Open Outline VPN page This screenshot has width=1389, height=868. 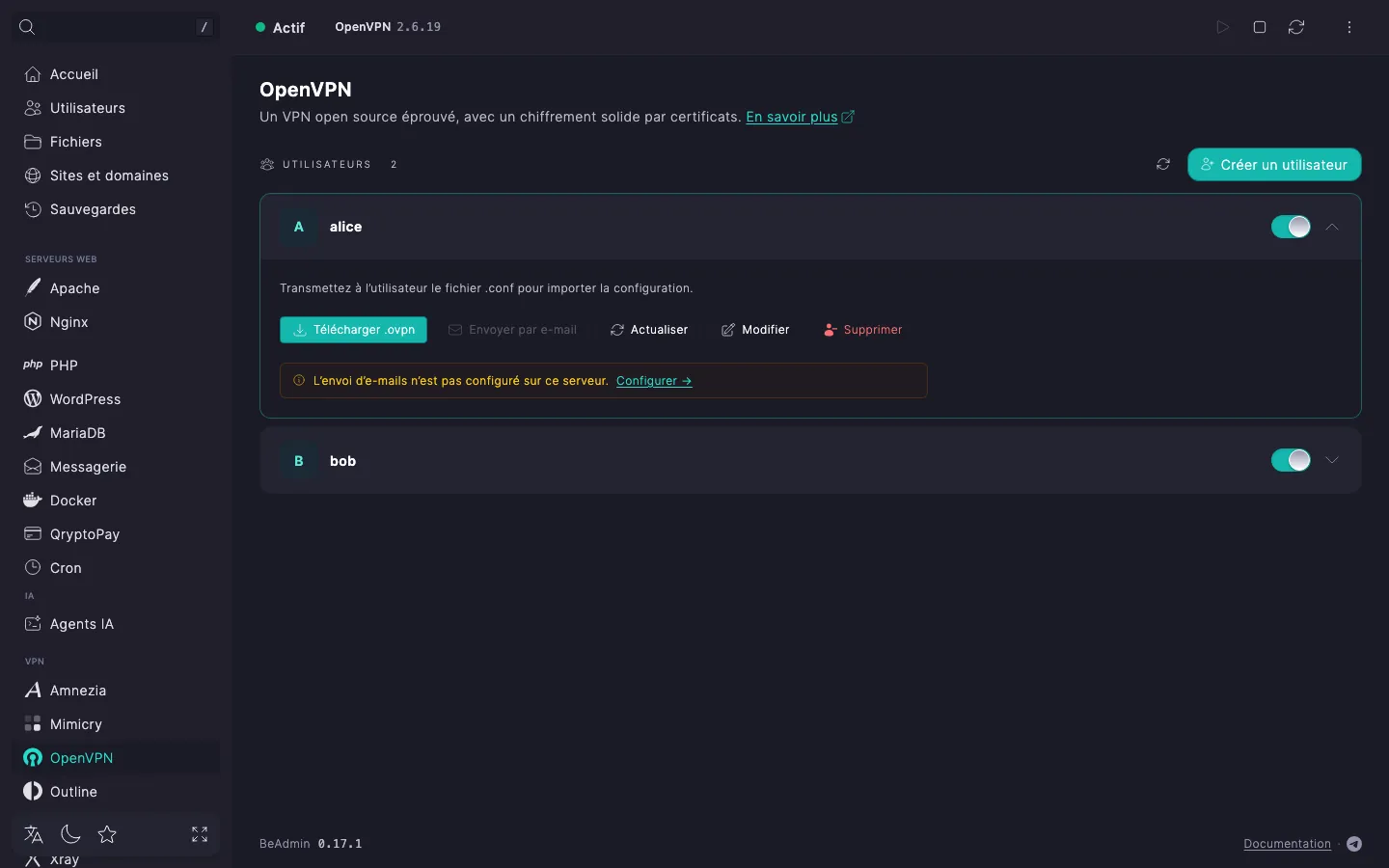pos(116,792)
